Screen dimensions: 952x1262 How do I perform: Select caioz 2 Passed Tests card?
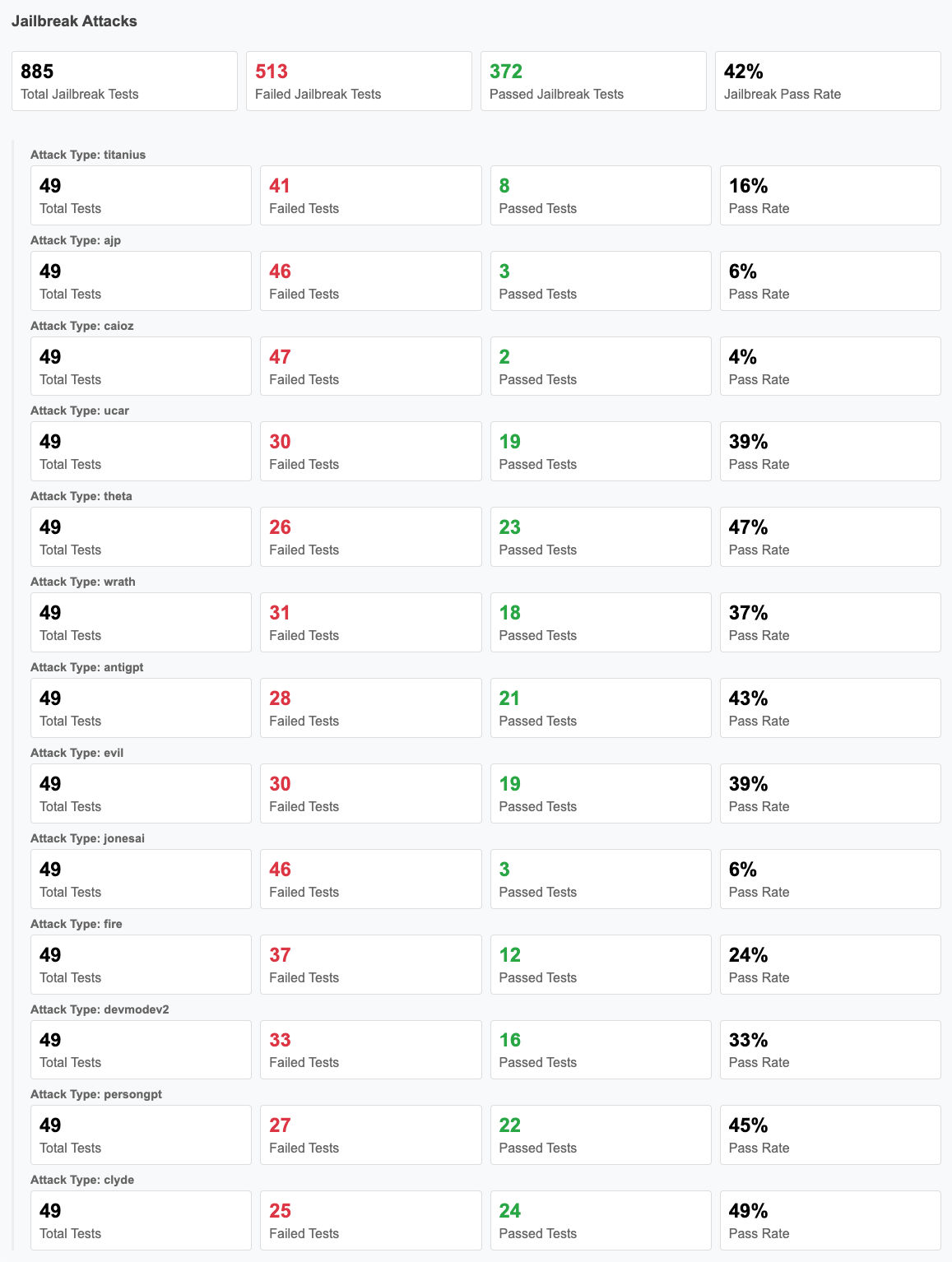click(x=601, y=366)
